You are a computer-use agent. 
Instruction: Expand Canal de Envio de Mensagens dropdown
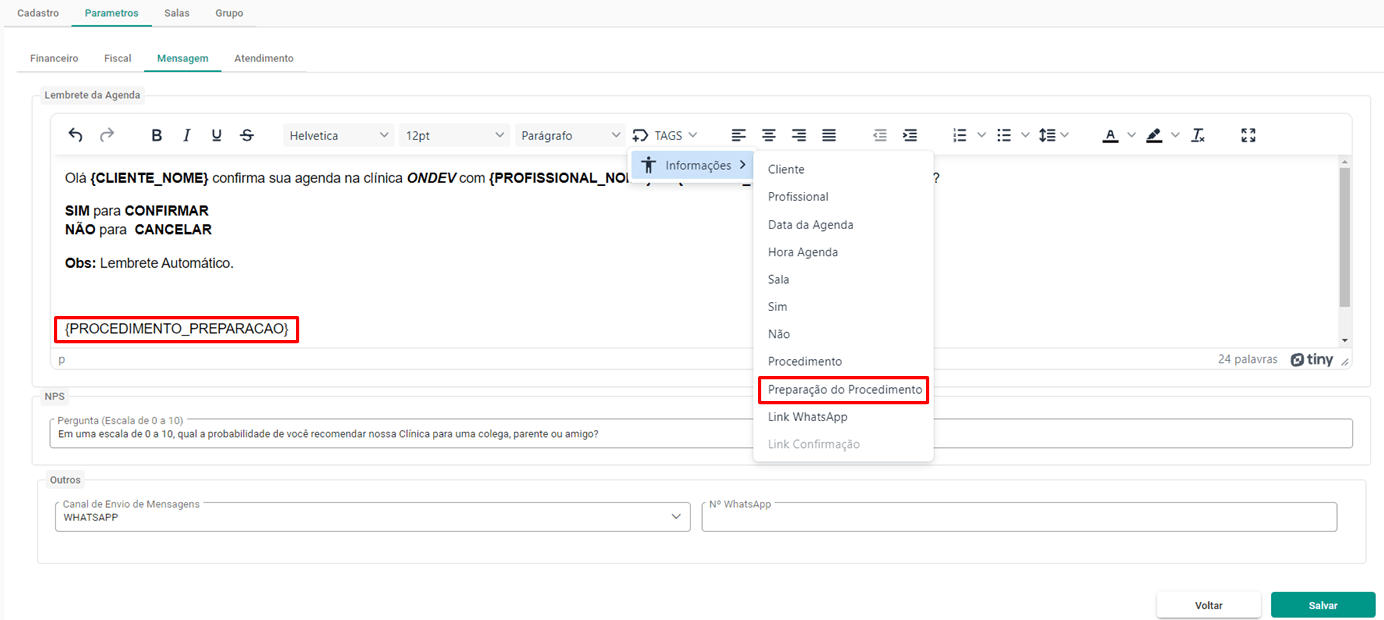372,517
